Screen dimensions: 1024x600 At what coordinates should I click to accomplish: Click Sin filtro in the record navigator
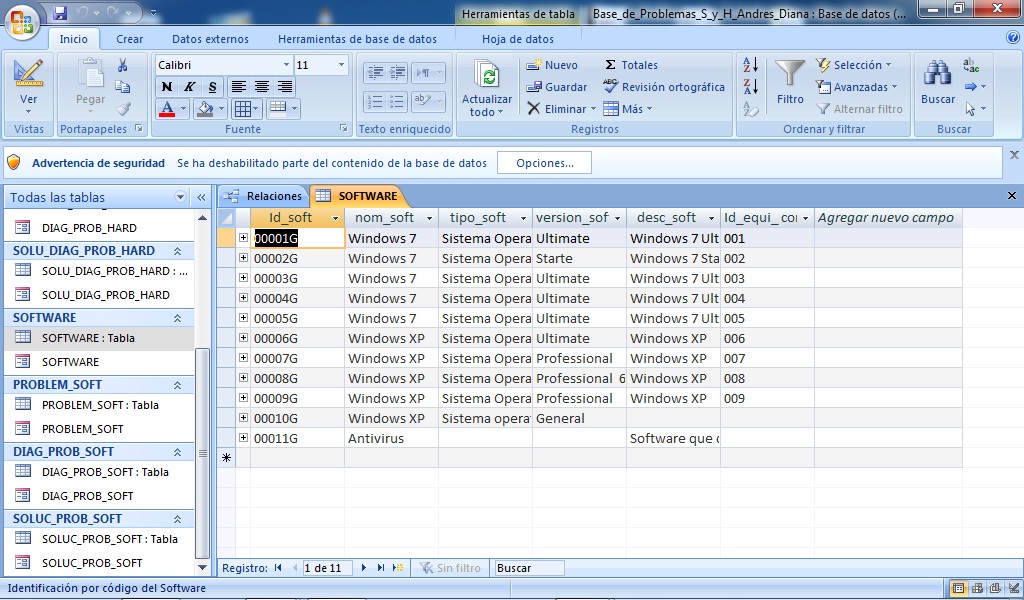(450, 567)
